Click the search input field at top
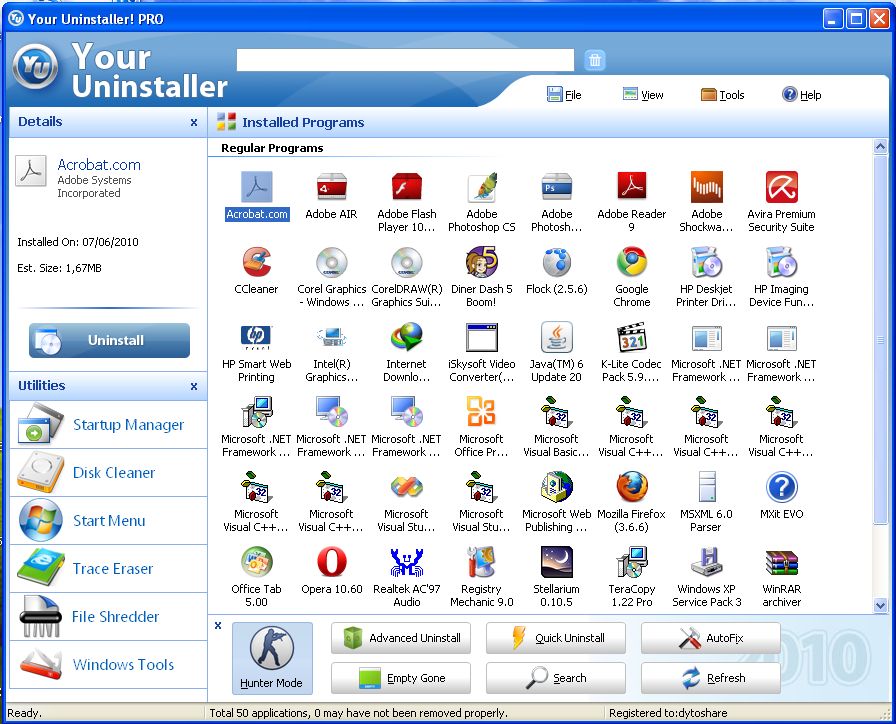 (x=405, y=59)
